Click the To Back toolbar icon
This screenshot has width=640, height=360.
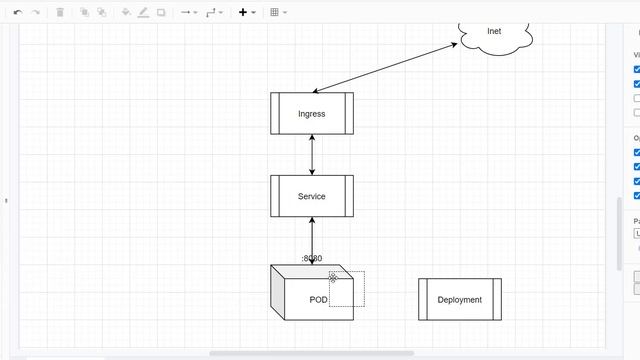pyautogui.click(x=102, y=12)
